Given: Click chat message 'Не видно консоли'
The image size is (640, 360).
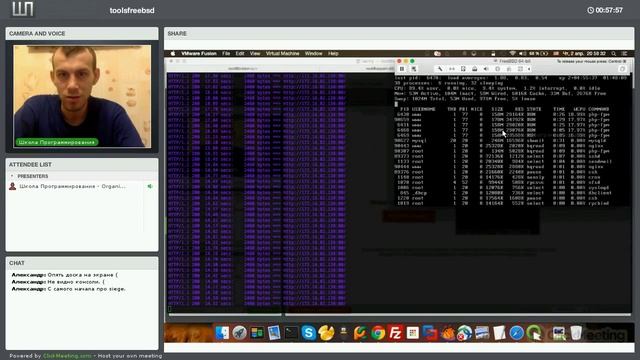Looking at the screenshot, I should tap(76, 282).
